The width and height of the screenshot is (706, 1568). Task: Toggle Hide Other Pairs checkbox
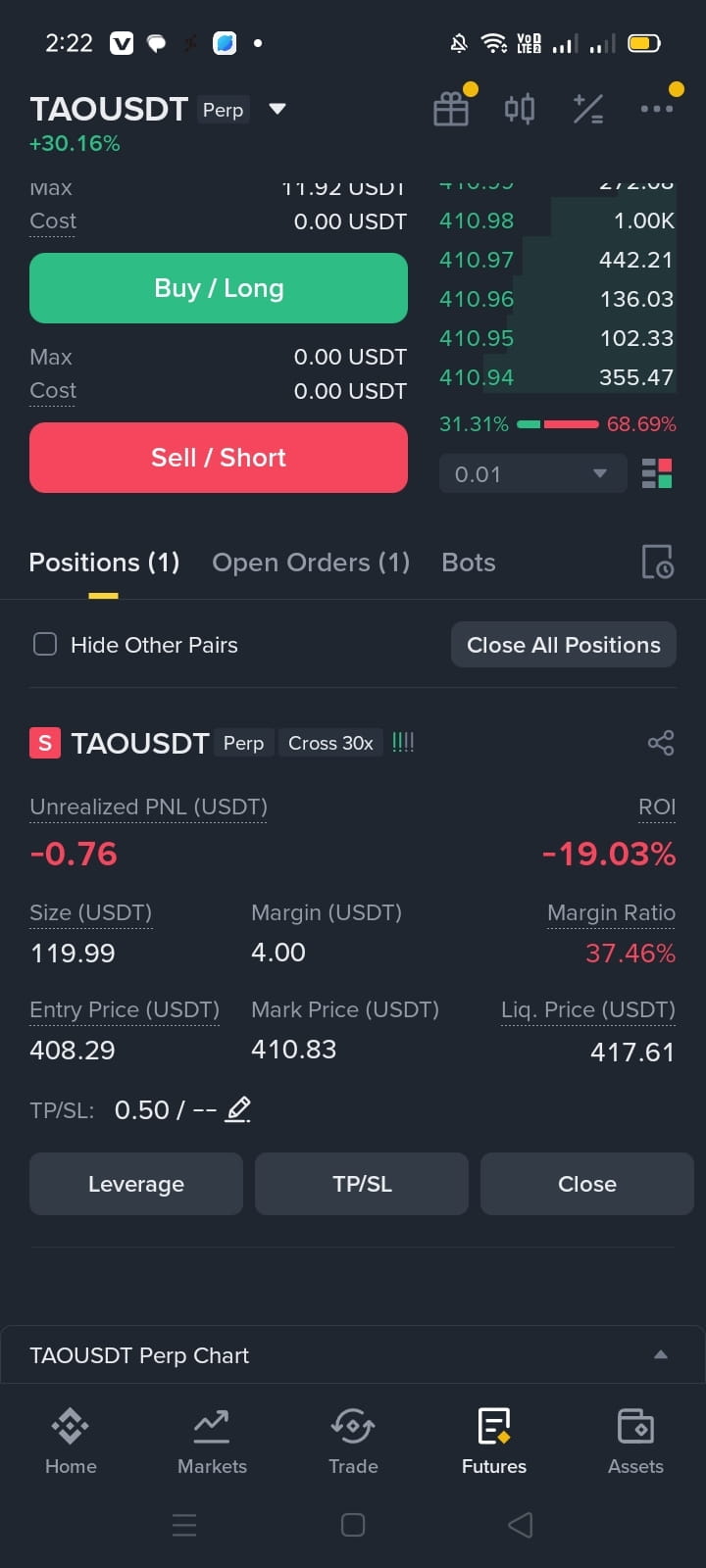[45, 644]
